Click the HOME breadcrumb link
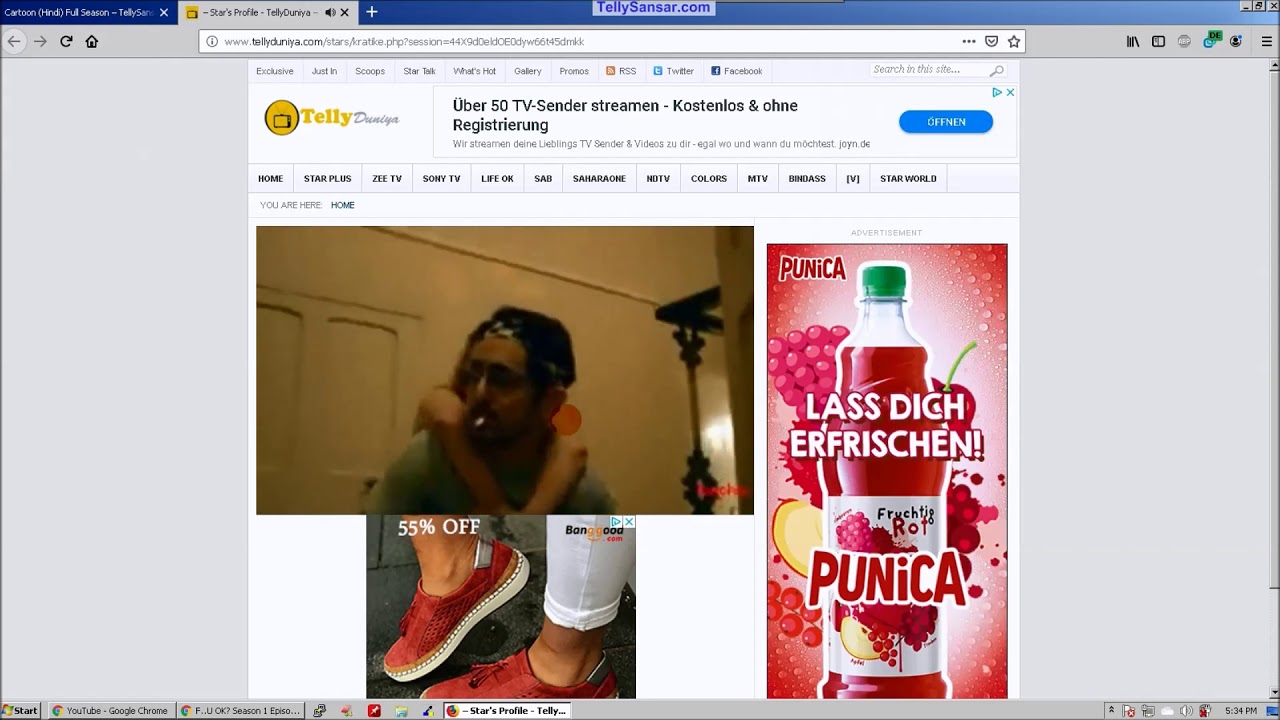The width and height of the screenshot is (1280, 720). [x=343, y=205]
